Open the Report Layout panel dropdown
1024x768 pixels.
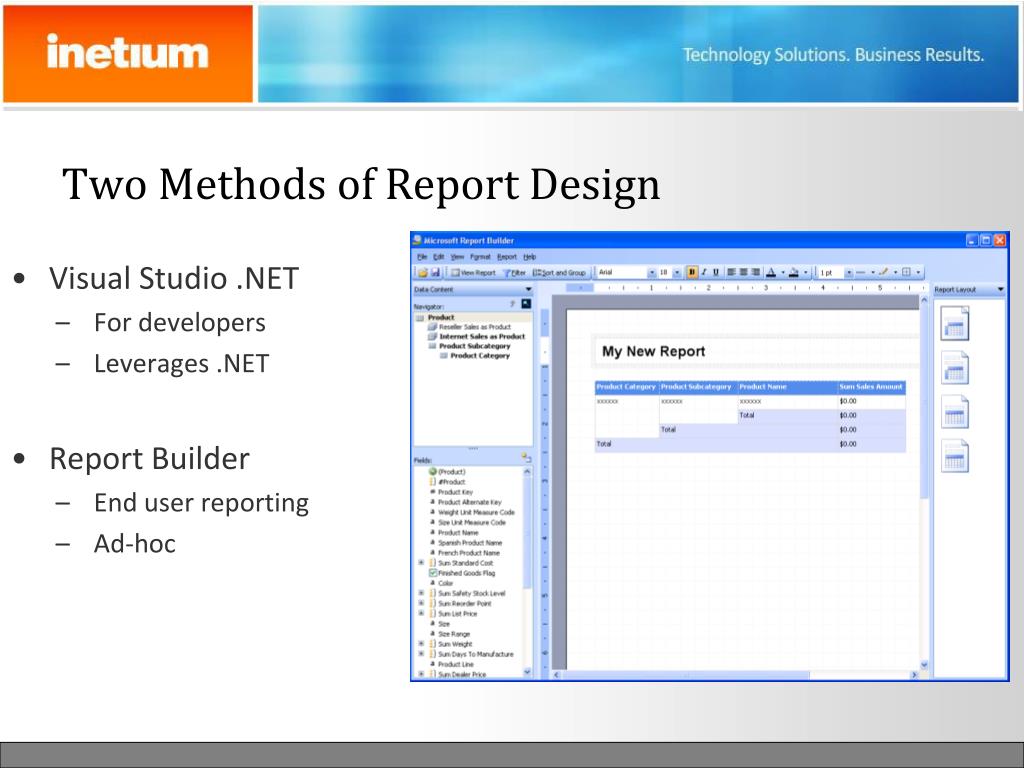pyautogui.click(x=1000, y=289)
